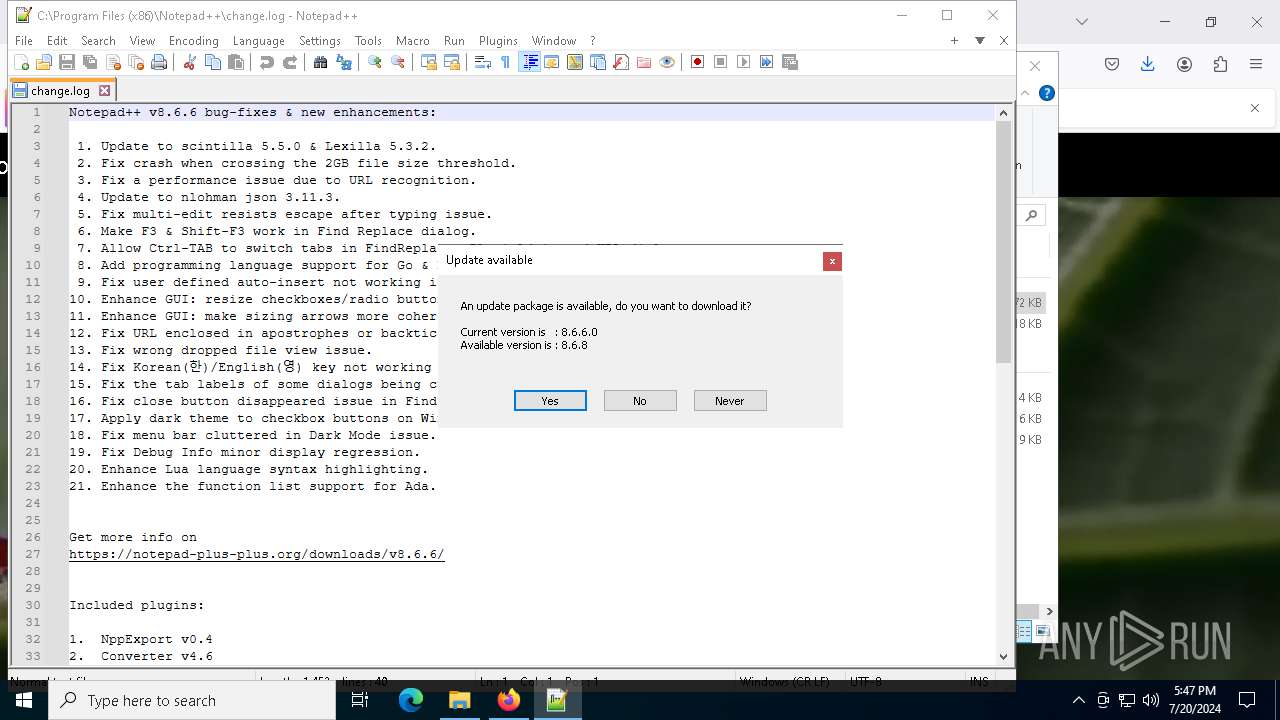Open the notepad-plus-plus.org downloads link
1280x720 pixels.
(256, 554)
